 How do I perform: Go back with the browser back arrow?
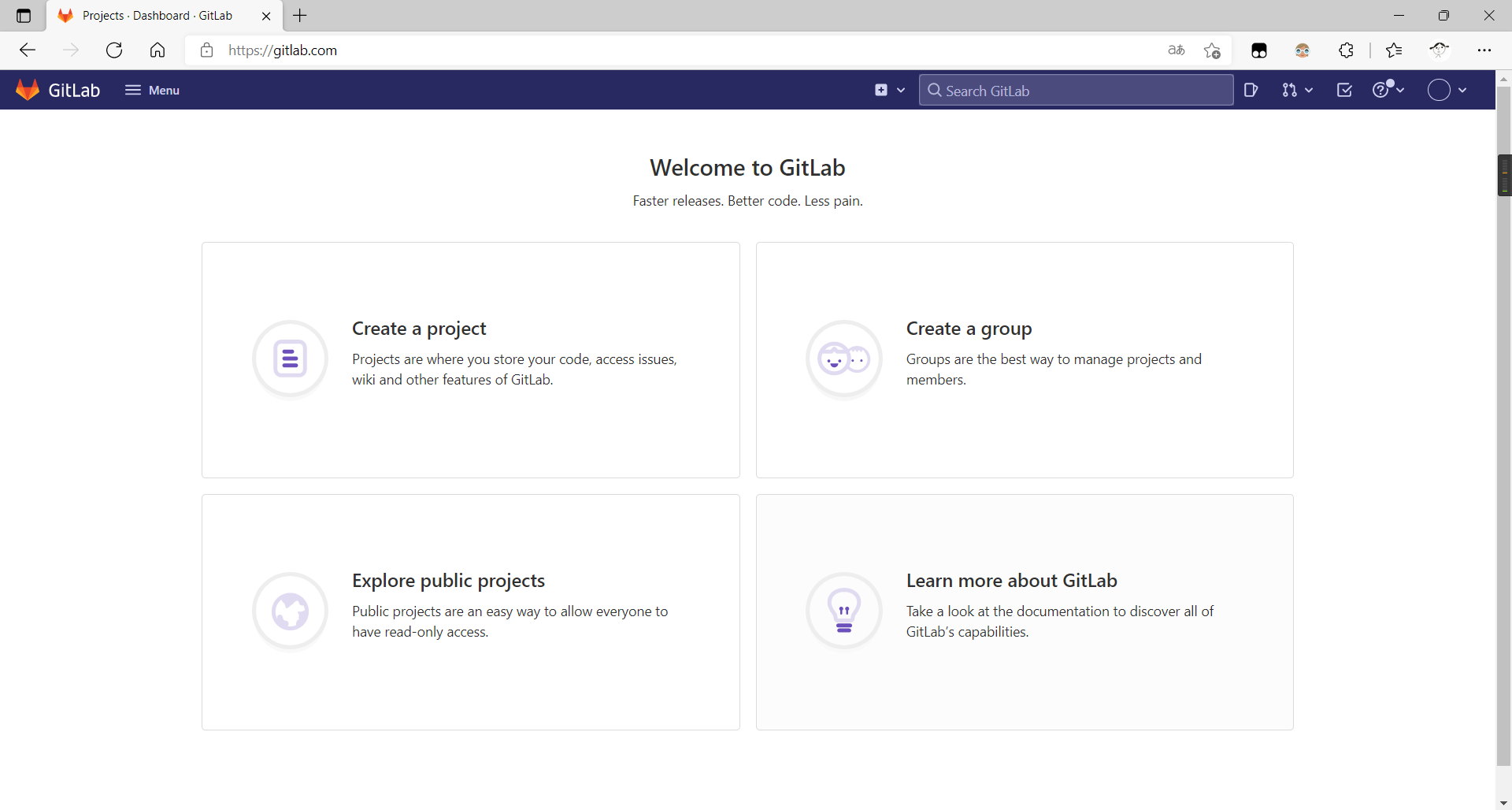[28, 50]
